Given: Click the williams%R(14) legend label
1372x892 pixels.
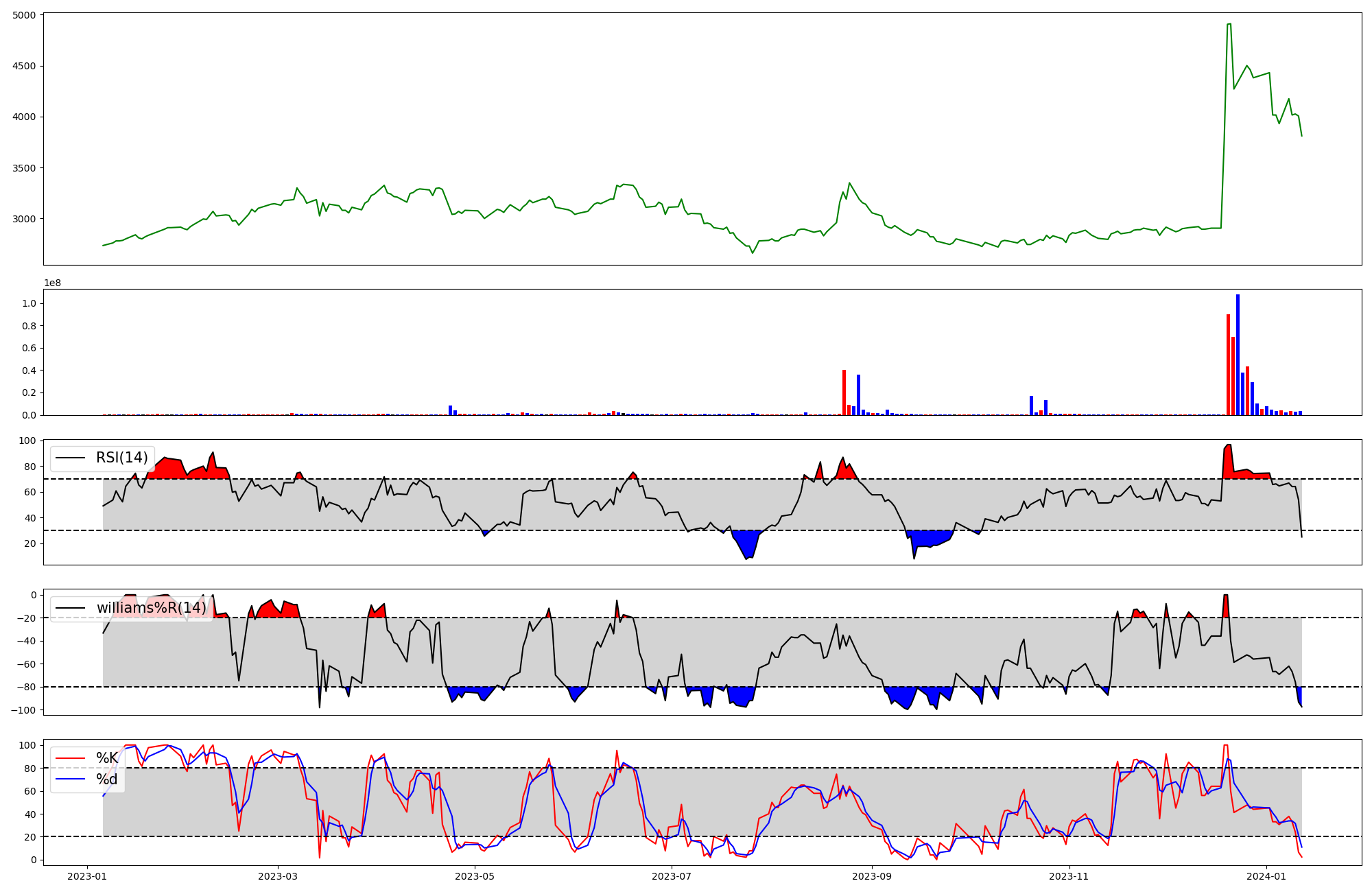Looking at the screenshot, I should [x=151, y=608].
